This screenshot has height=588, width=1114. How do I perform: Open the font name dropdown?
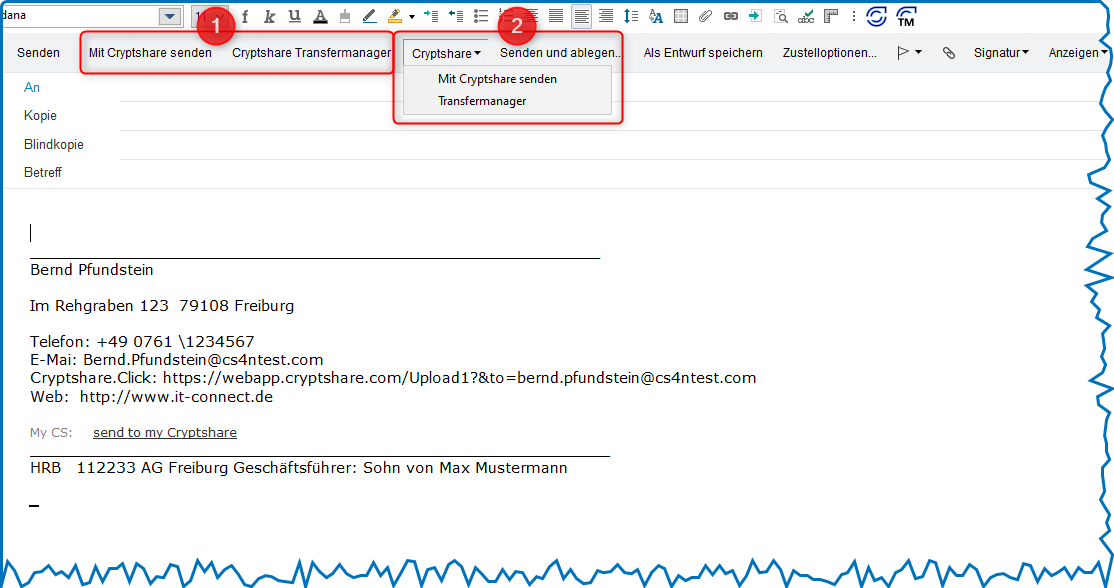point(170,16)
